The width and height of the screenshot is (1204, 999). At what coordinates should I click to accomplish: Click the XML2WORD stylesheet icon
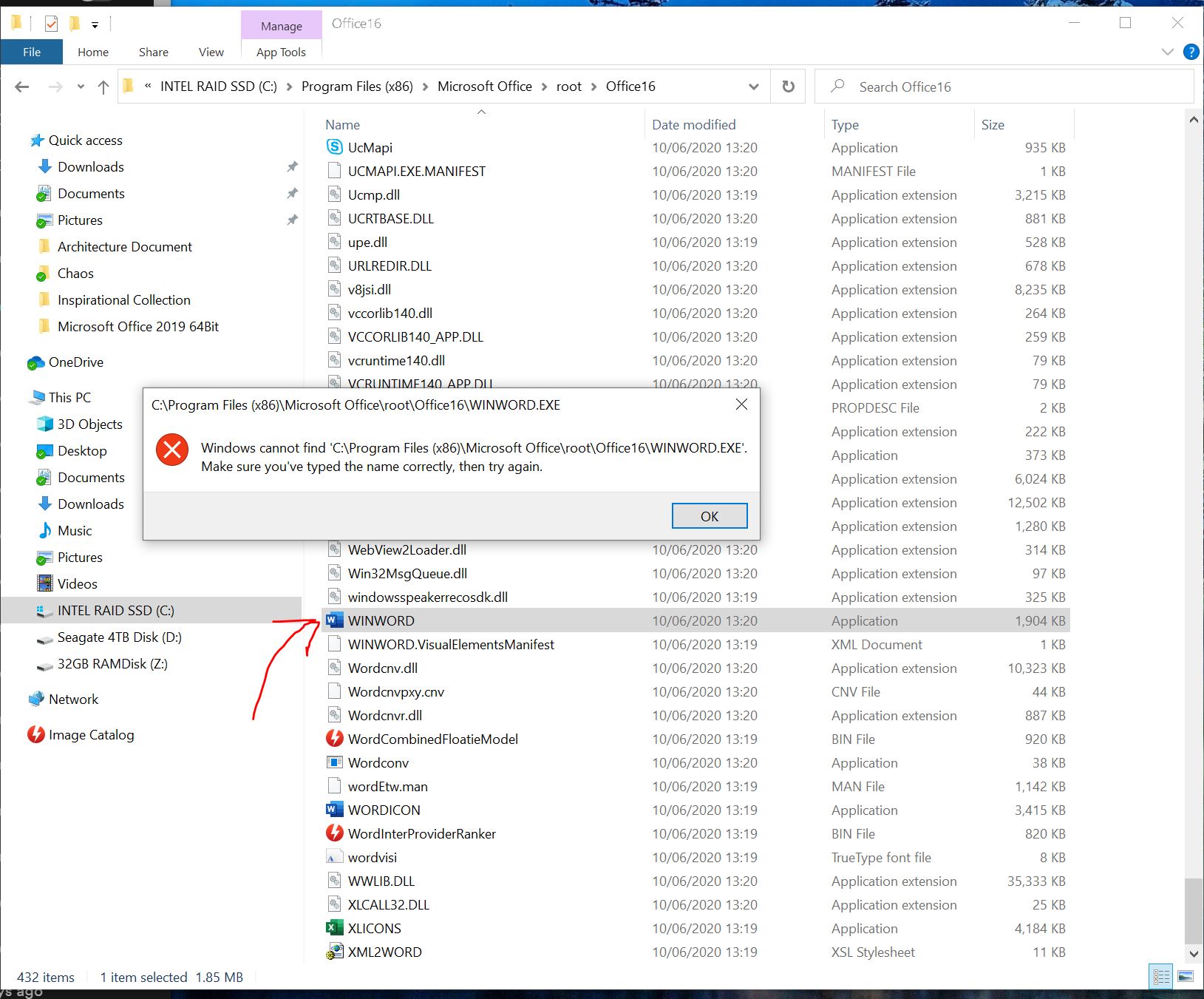click(x=335, y=952)
